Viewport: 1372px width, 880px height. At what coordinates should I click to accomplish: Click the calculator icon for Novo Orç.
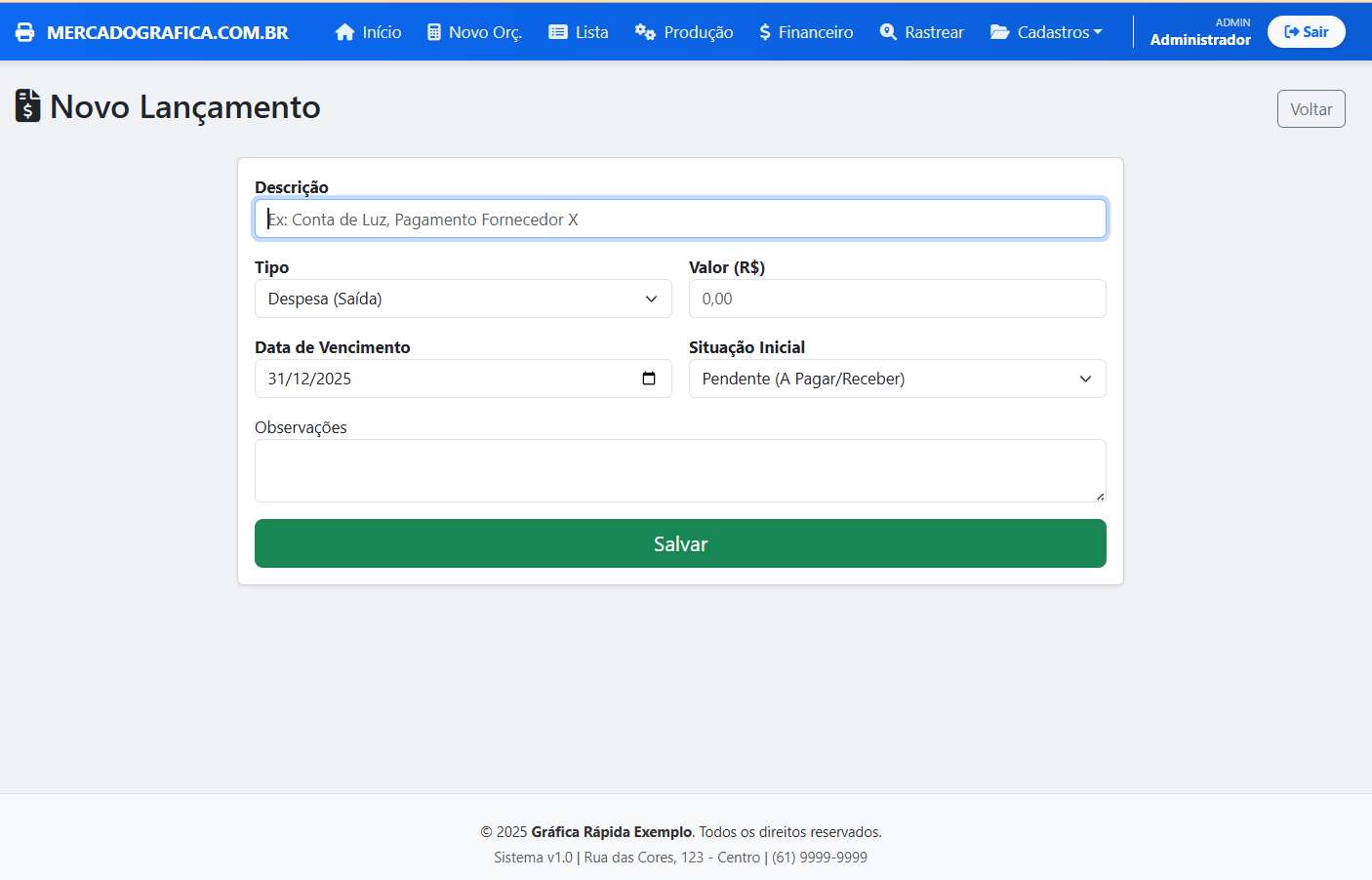point(434,32)
